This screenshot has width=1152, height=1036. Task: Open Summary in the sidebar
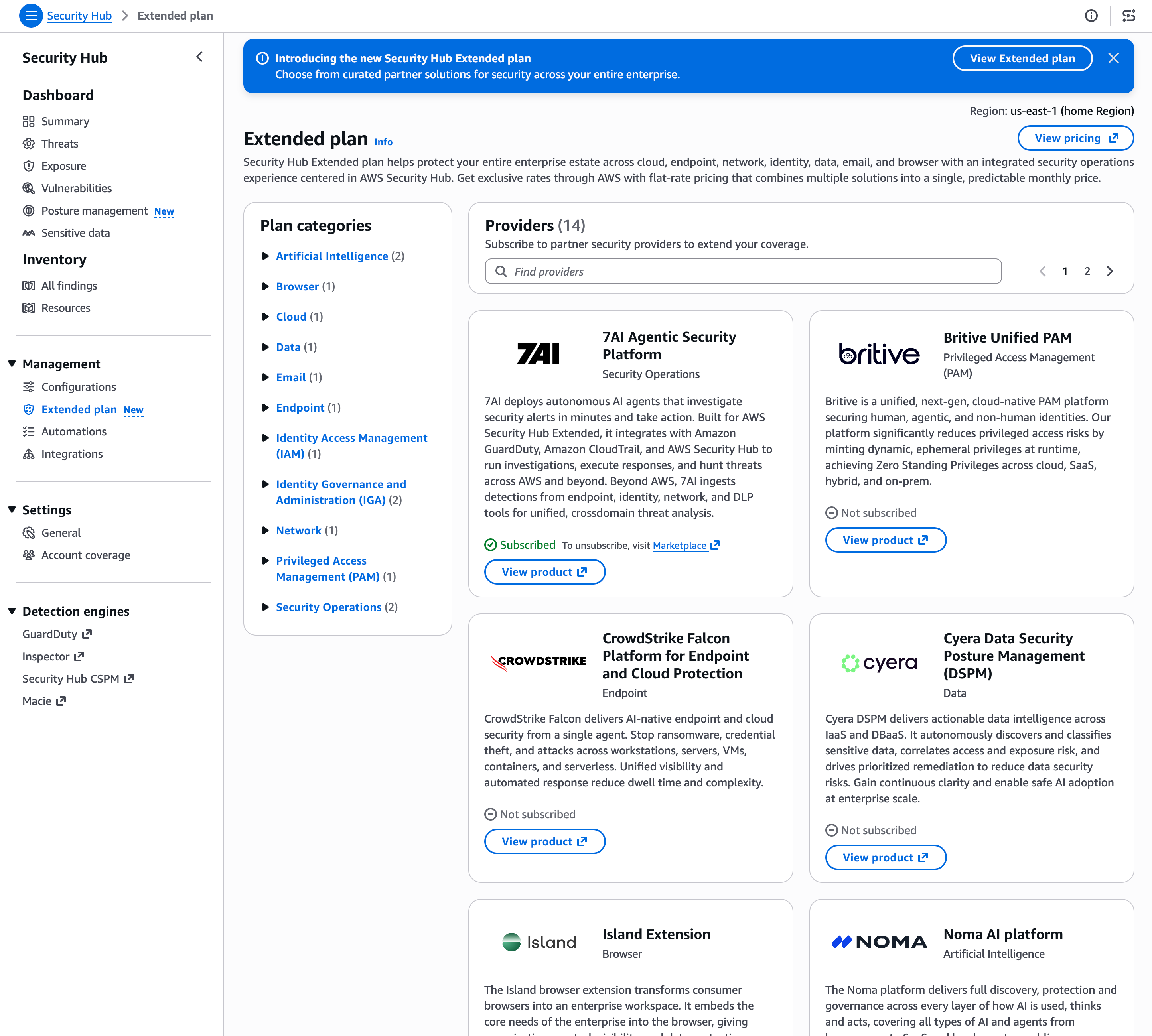[65, 121]
